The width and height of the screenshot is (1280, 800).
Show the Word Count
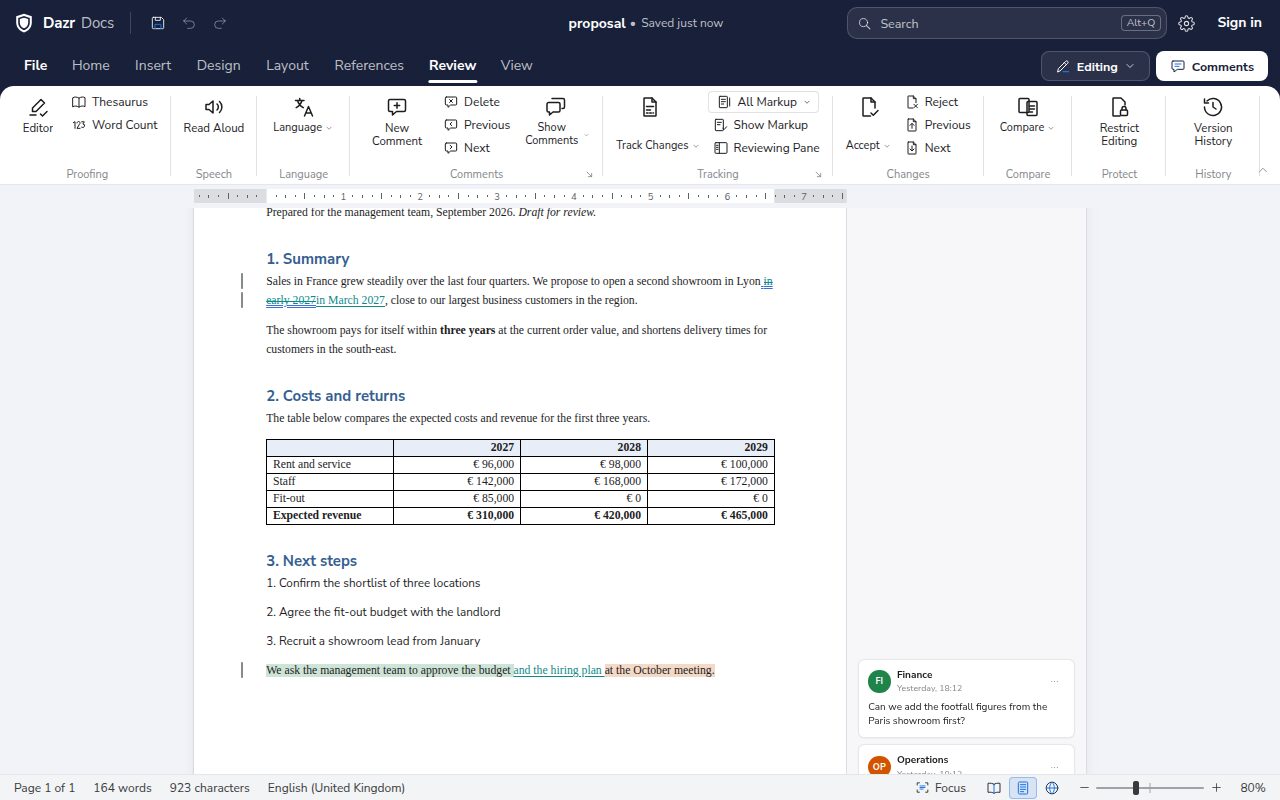(115, 125)
